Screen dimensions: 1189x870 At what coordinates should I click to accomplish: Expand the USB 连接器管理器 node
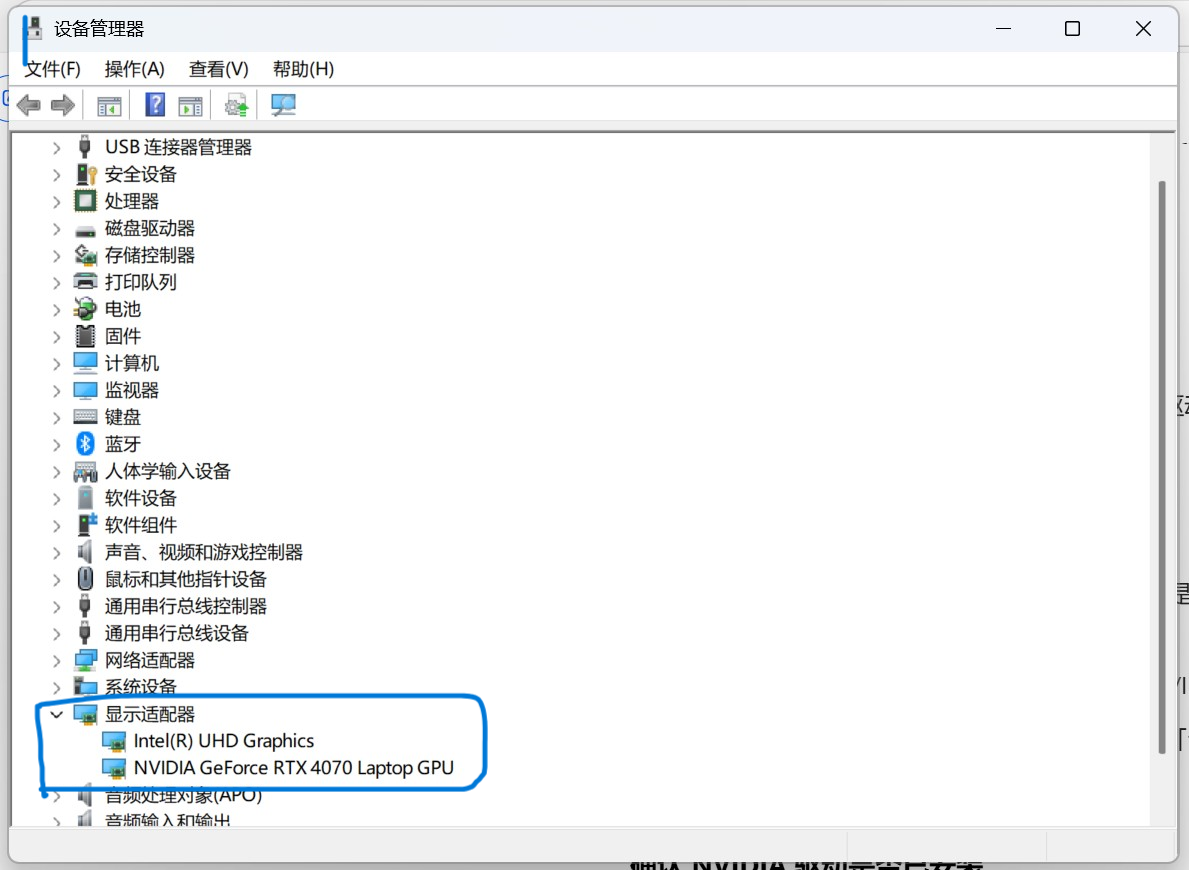(x=56, y=148)
